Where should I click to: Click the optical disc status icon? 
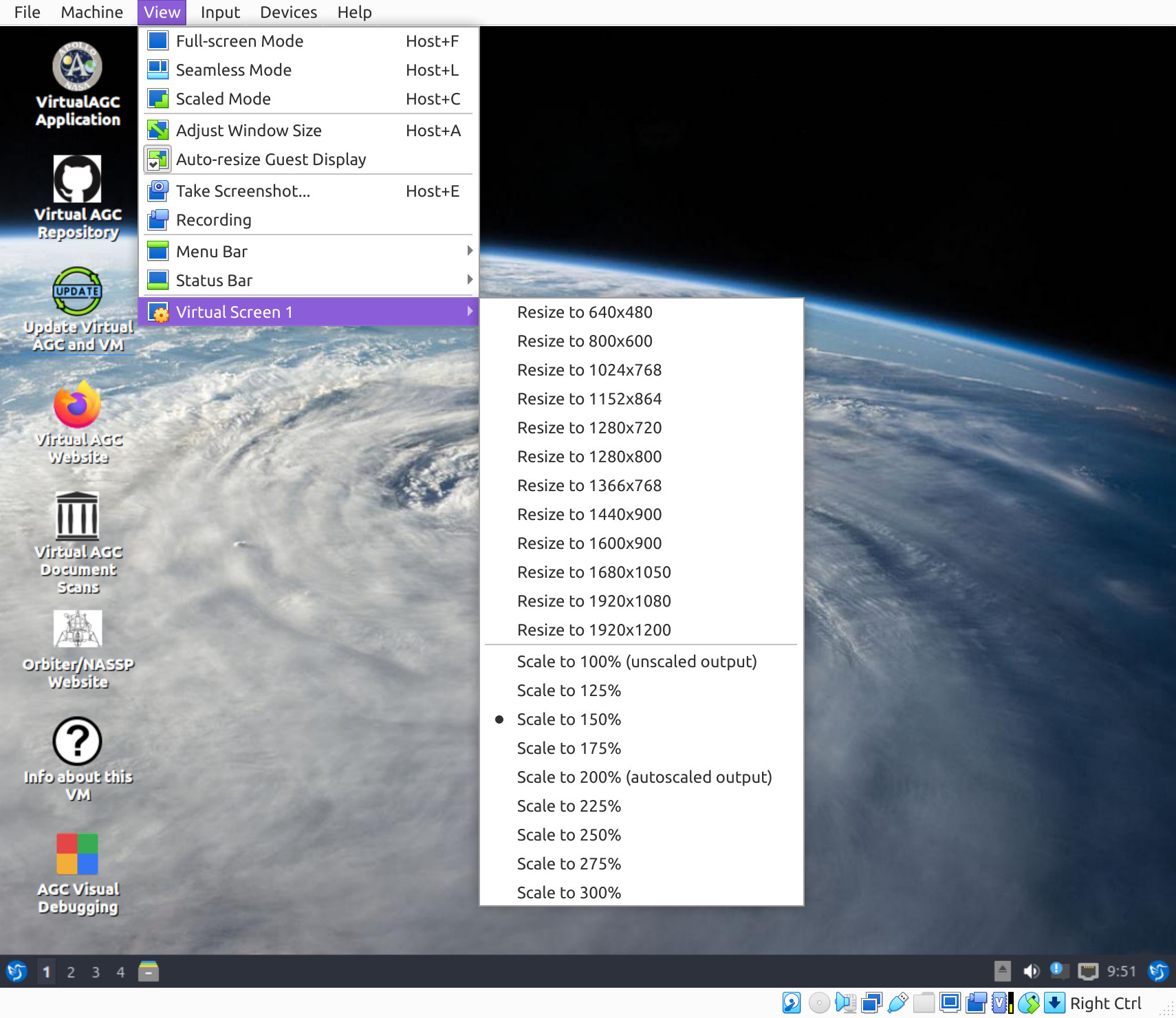coord(818,1003)
